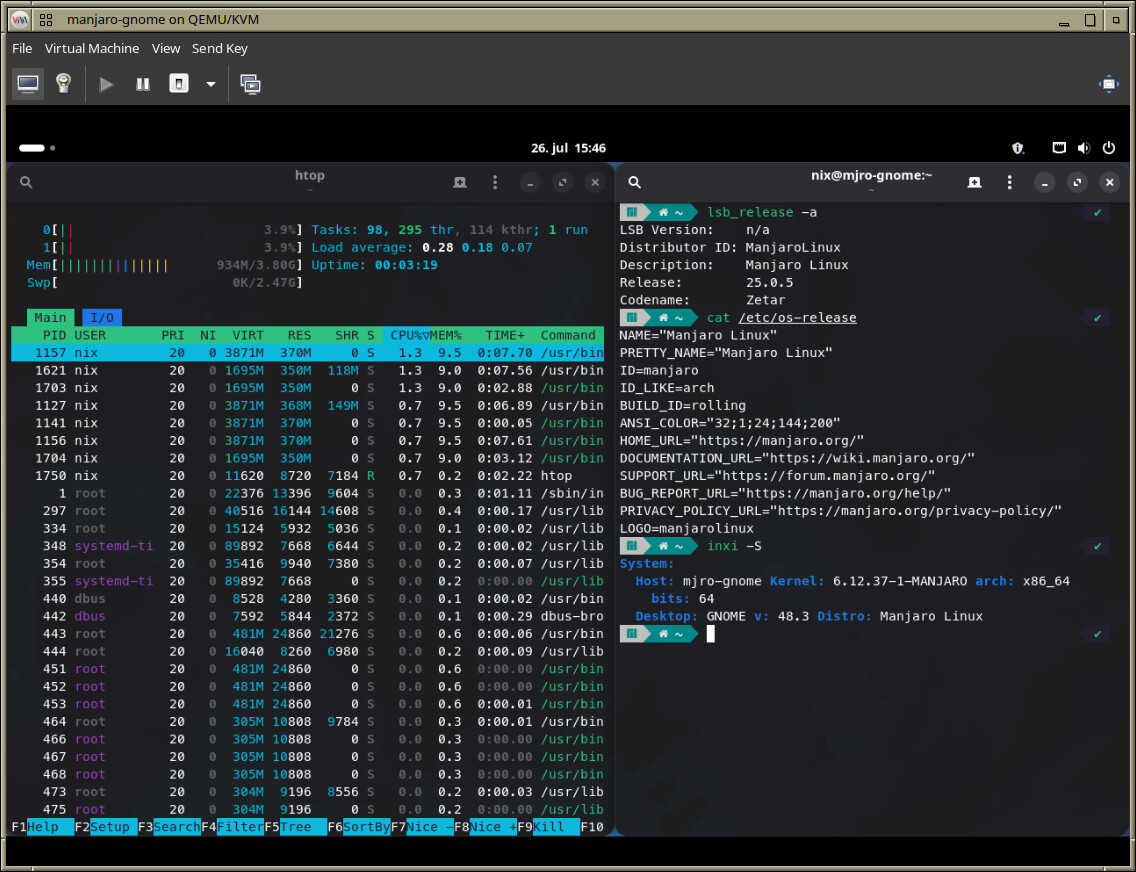Switch the VM viewer to fullscreen
Viewport: 1136px width, 872px height.
(x=1108, y=84)
